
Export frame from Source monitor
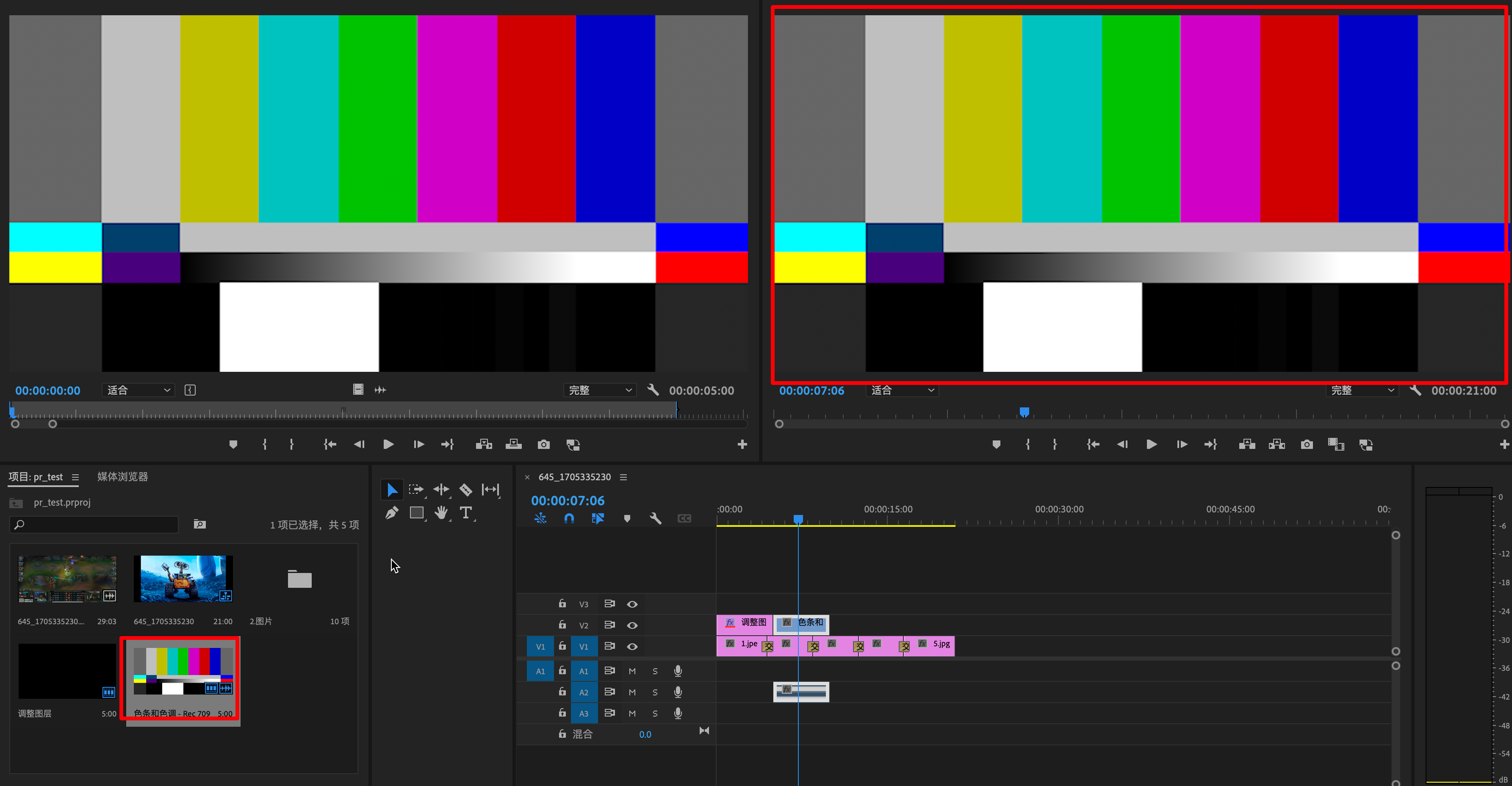tap(543, 444)
